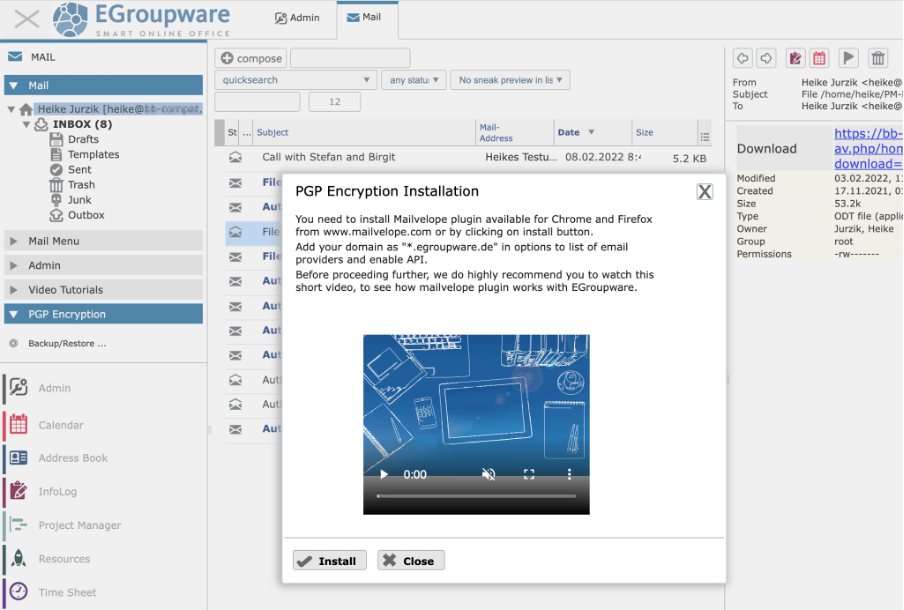The width and height of the screenshot is (904, 610).
Task: Enter fullscreen mode for the video
Action: 530,475
